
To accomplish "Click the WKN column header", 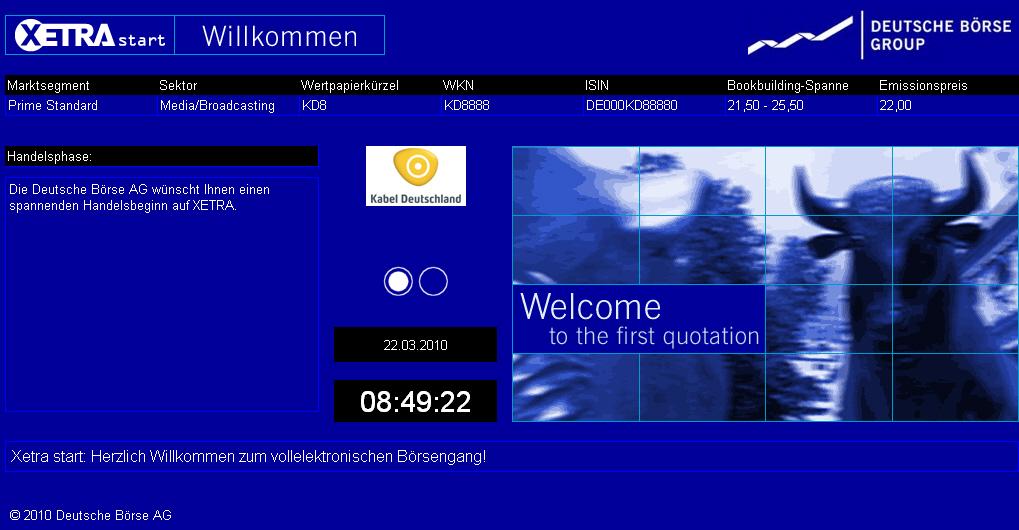I will click(458, 85).
